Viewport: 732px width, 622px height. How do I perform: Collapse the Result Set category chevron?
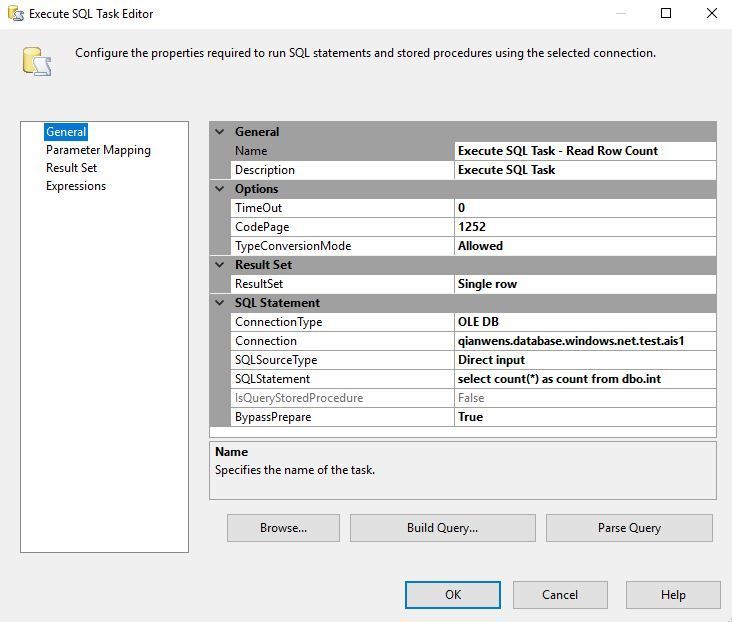click(219, 265)
